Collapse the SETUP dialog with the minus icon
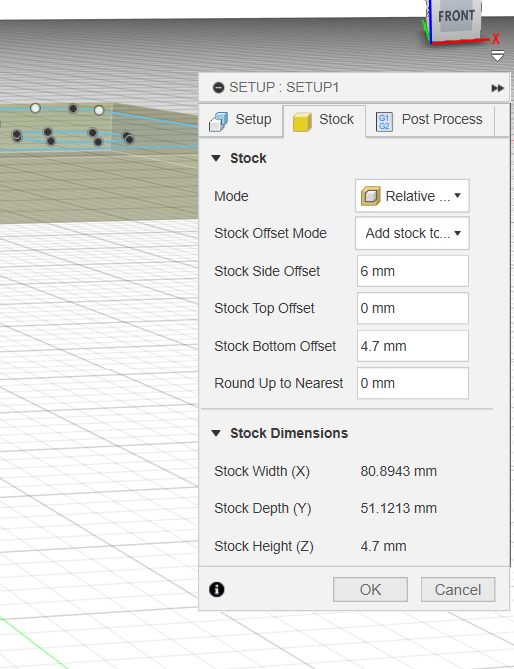514x669 pixels. (x=218, y=88)
